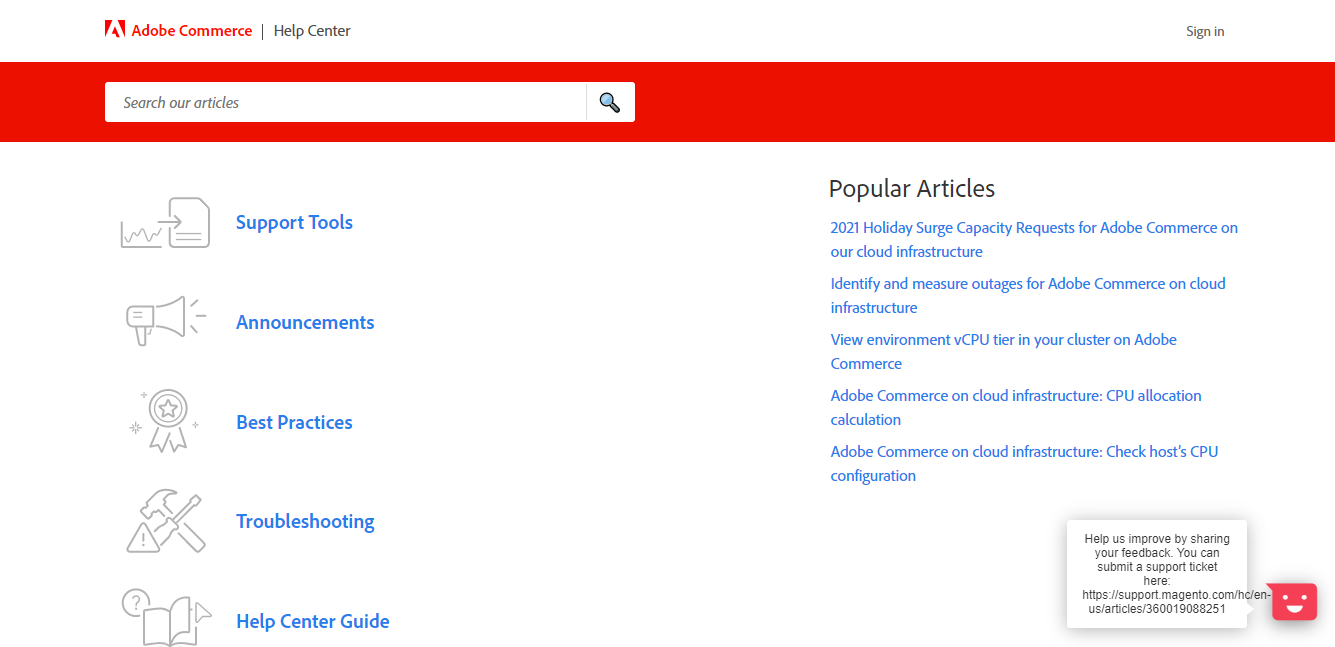Open the Support Tools category

point(294,223)
